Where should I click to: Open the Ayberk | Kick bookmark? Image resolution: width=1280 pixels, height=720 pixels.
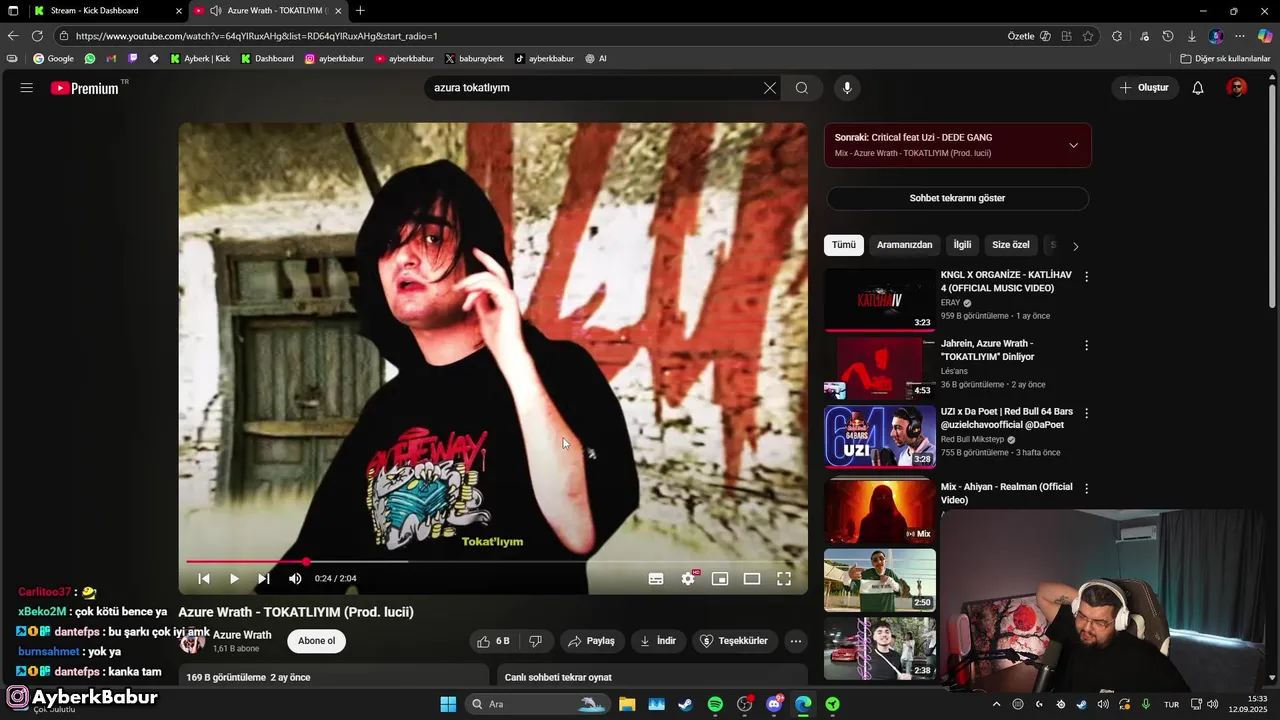(200, 59)
